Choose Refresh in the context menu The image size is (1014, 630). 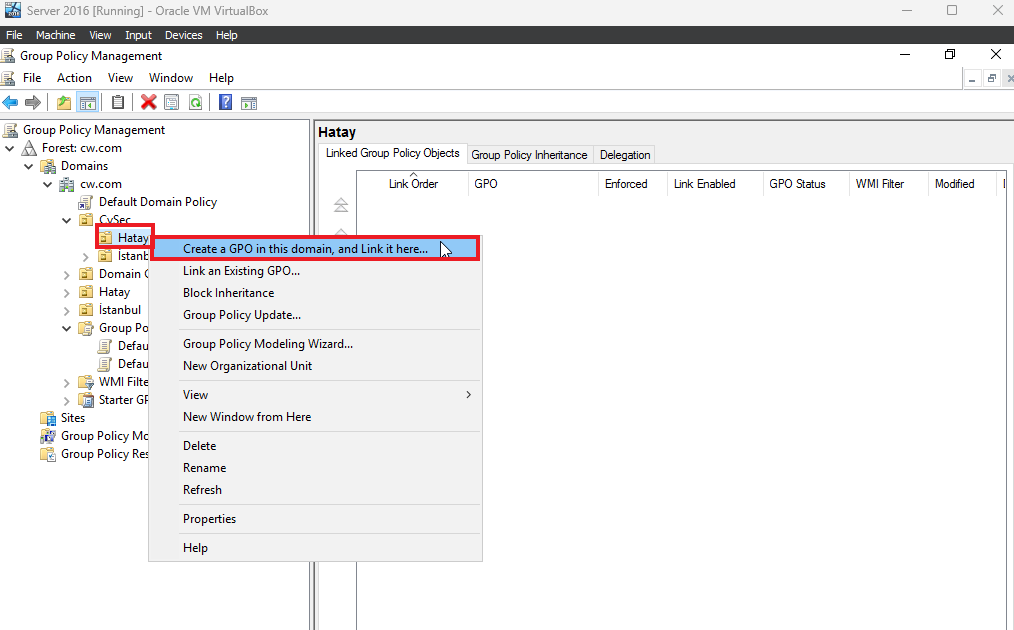click(x=316, y=490)
